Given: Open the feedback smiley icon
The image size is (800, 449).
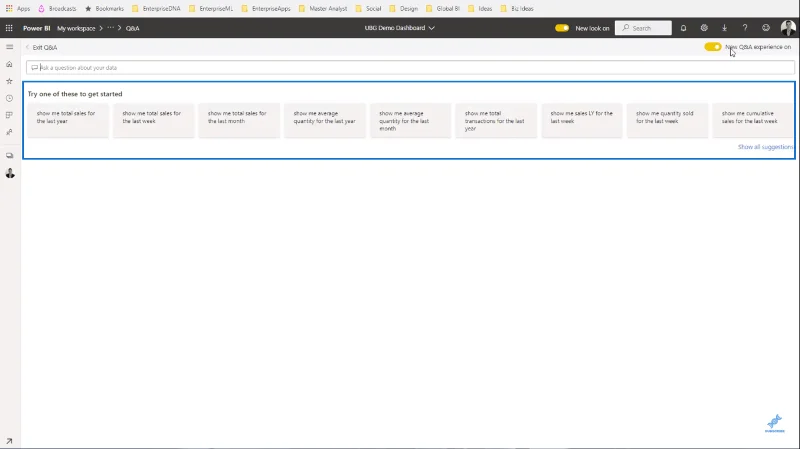Looking at the screenshot, I should click(x=766, y=28).
